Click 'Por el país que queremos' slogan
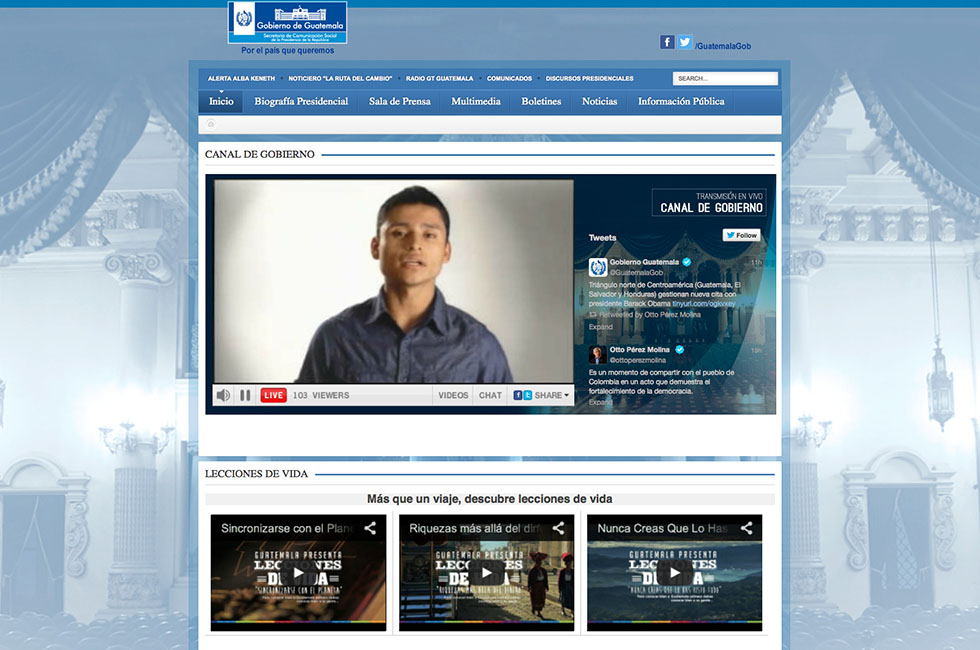 point(288,51)
